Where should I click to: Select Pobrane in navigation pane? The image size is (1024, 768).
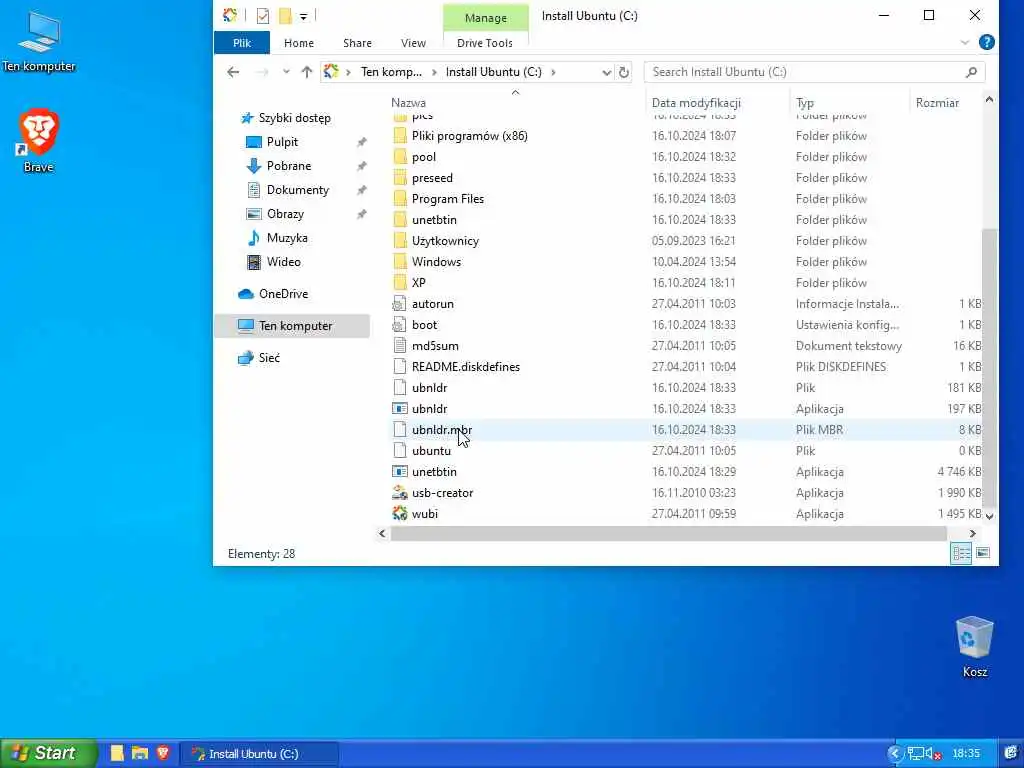tap(288, 166)
